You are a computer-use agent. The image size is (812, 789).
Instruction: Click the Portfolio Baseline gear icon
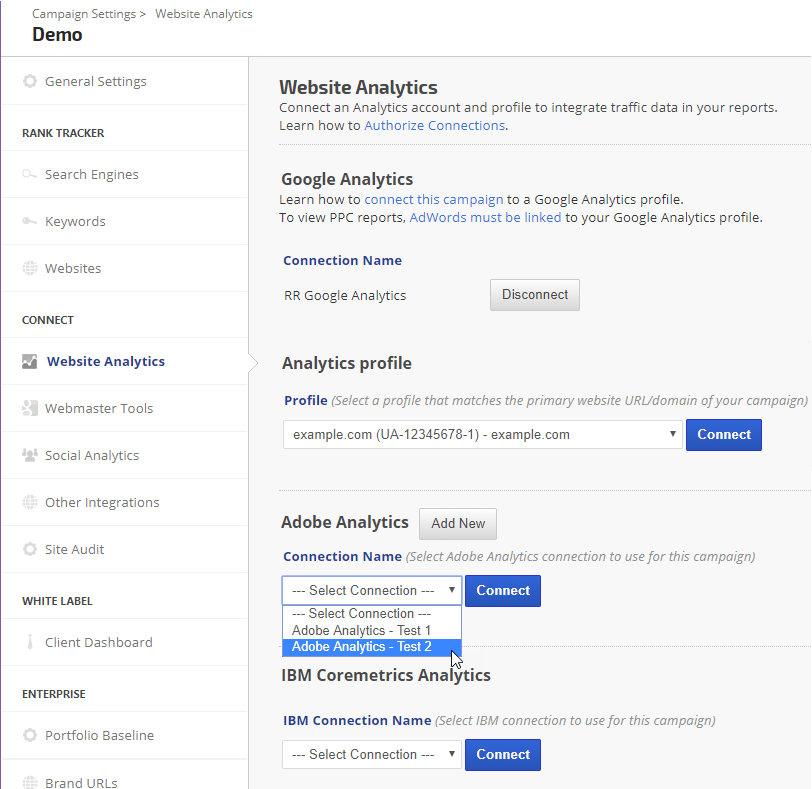(30, 736)
